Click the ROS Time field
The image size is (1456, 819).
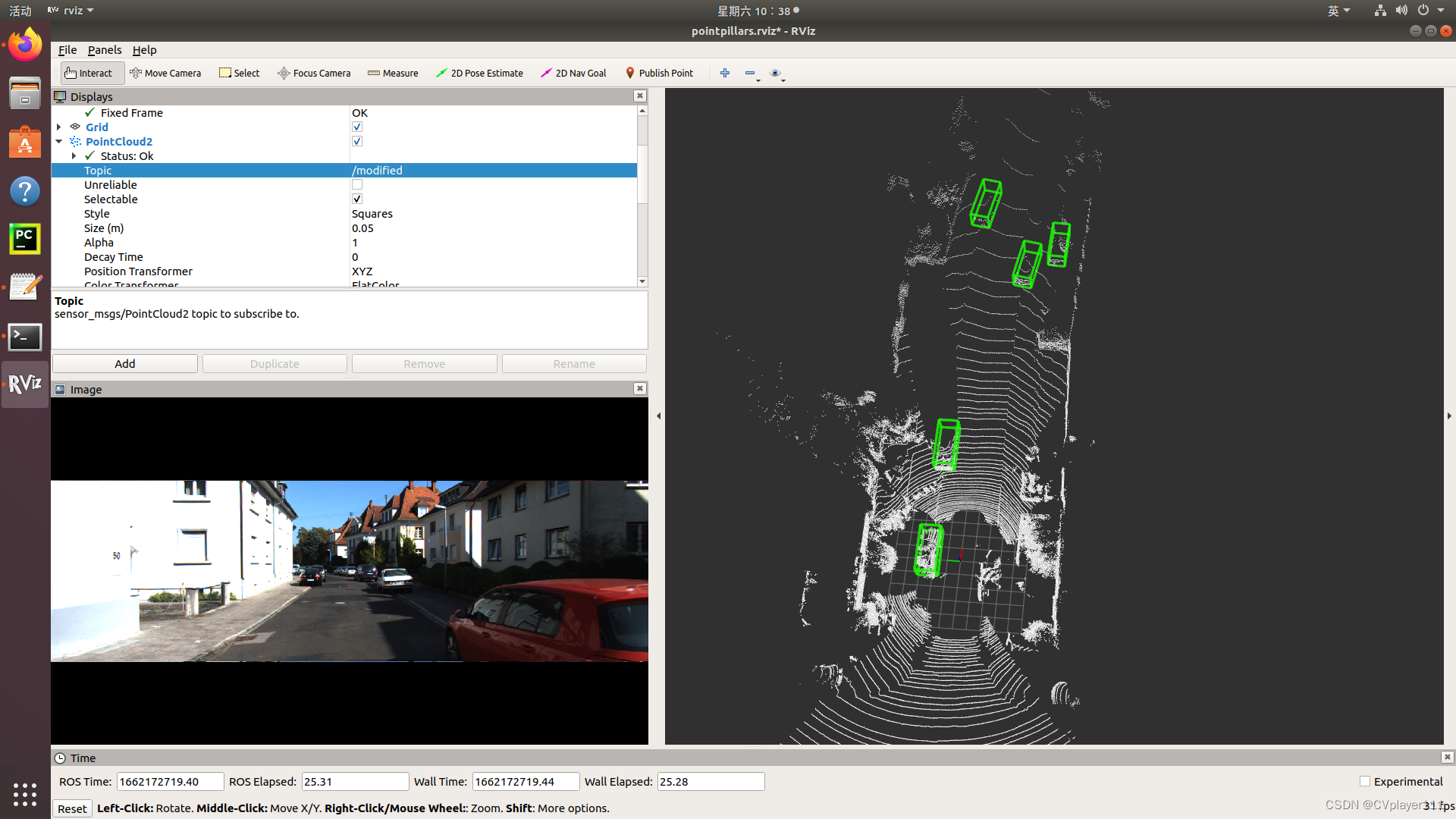(x=170, y=781)
